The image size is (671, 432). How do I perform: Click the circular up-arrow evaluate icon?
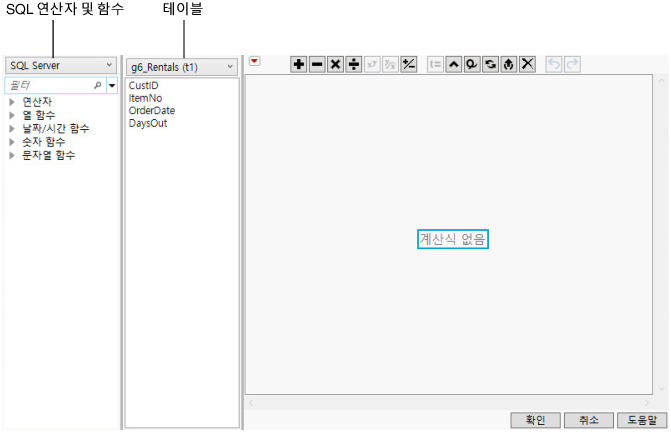509,65
